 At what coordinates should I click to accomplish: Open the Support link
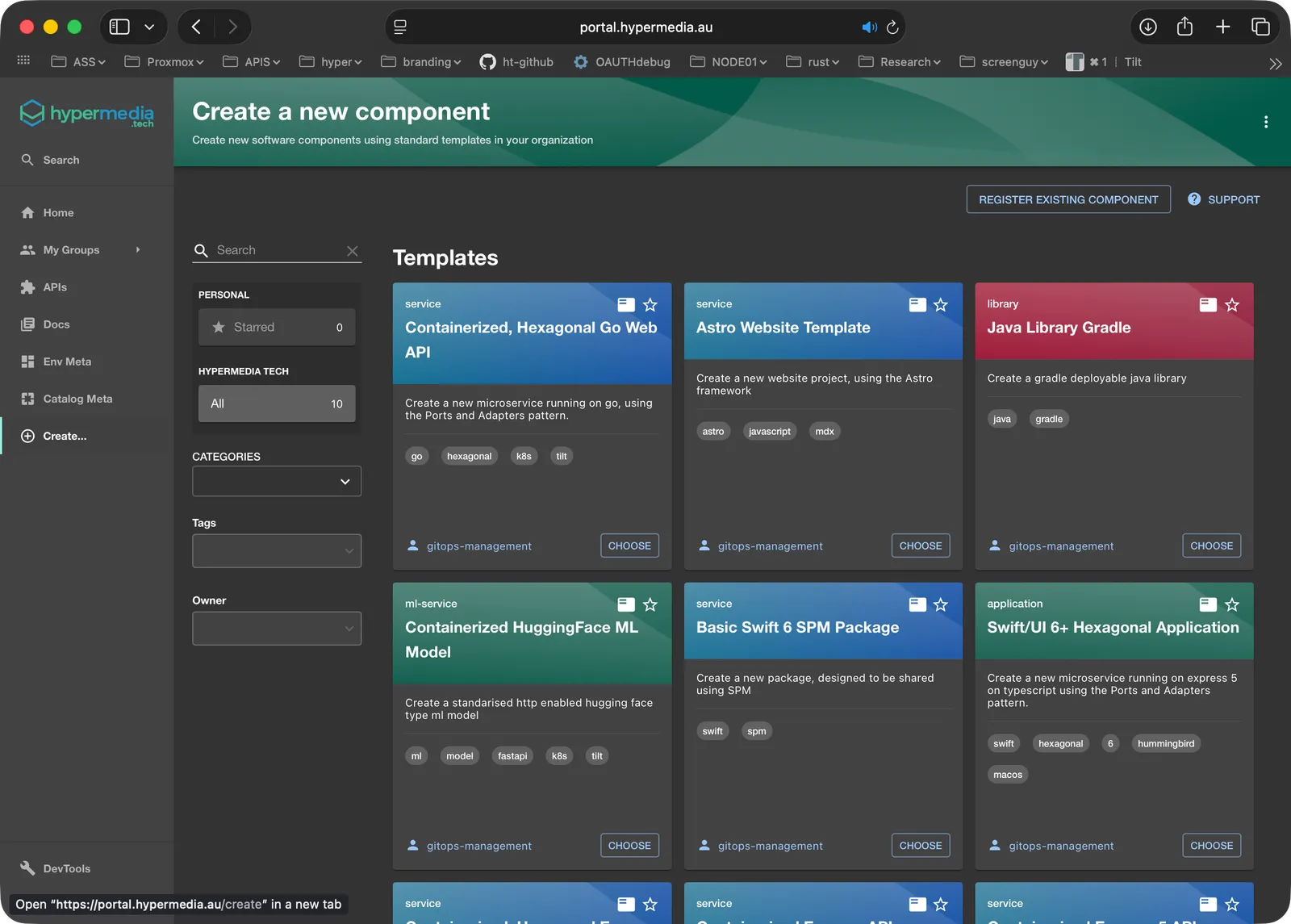pyautogui.click(x=1223, y=199)
